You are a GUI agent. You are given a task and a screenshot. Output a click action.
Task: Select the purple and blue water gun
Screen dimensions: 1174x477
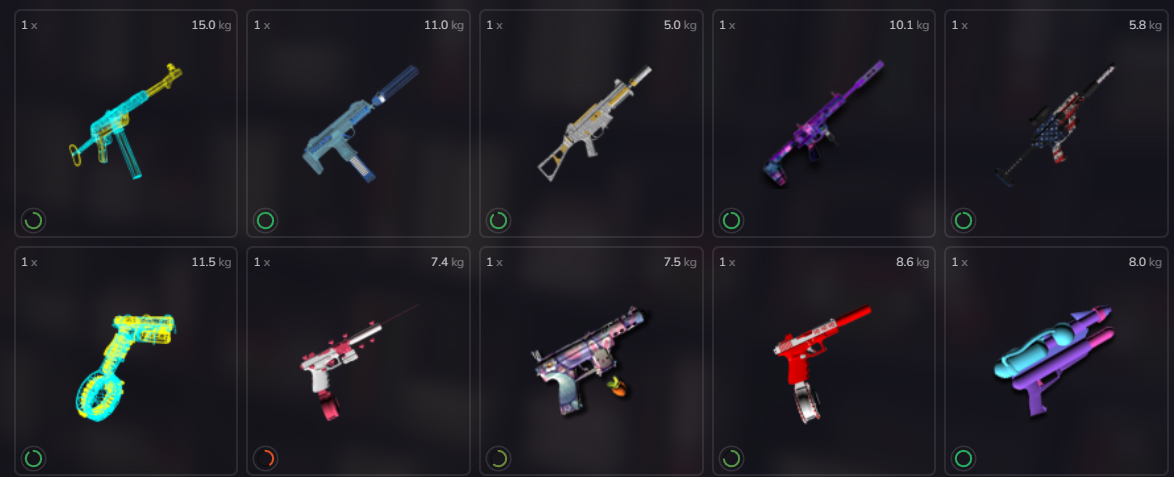(x=1054, y=360)
